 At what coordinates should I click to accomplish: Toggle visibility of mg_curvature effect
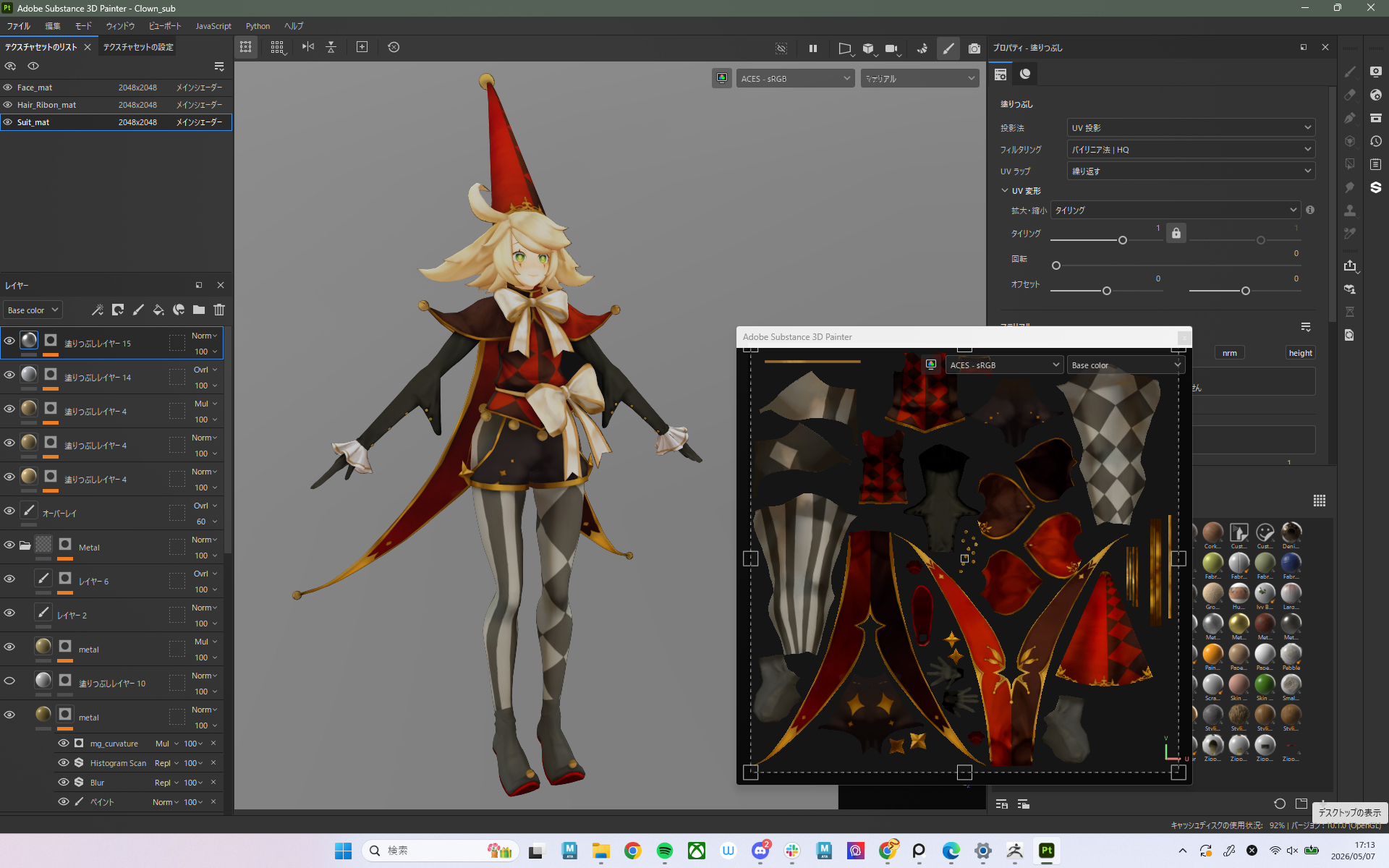[64, 743]
